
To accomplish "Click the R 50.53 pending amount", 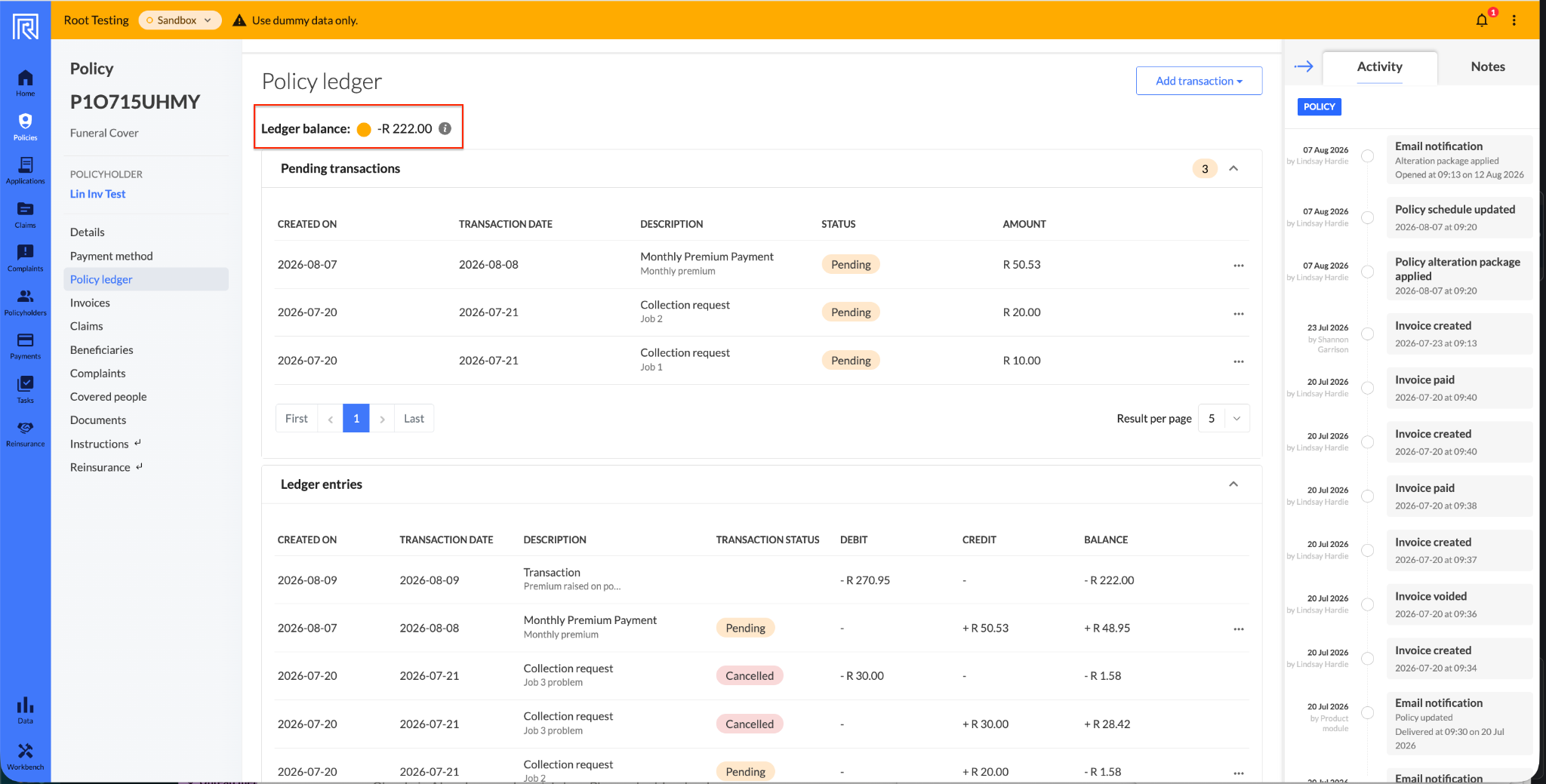I will pyautogui.click(x=1021, y=265).
